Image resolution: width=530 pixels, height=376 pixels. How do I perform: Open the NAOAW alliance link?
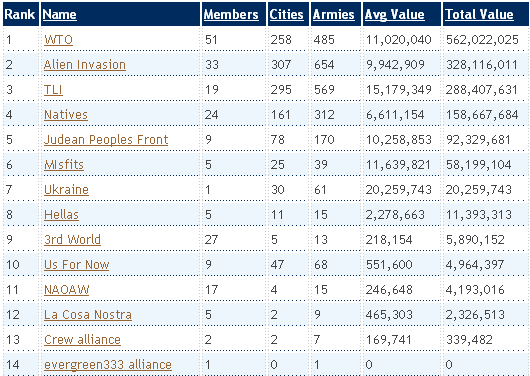(x=67, y=290)
